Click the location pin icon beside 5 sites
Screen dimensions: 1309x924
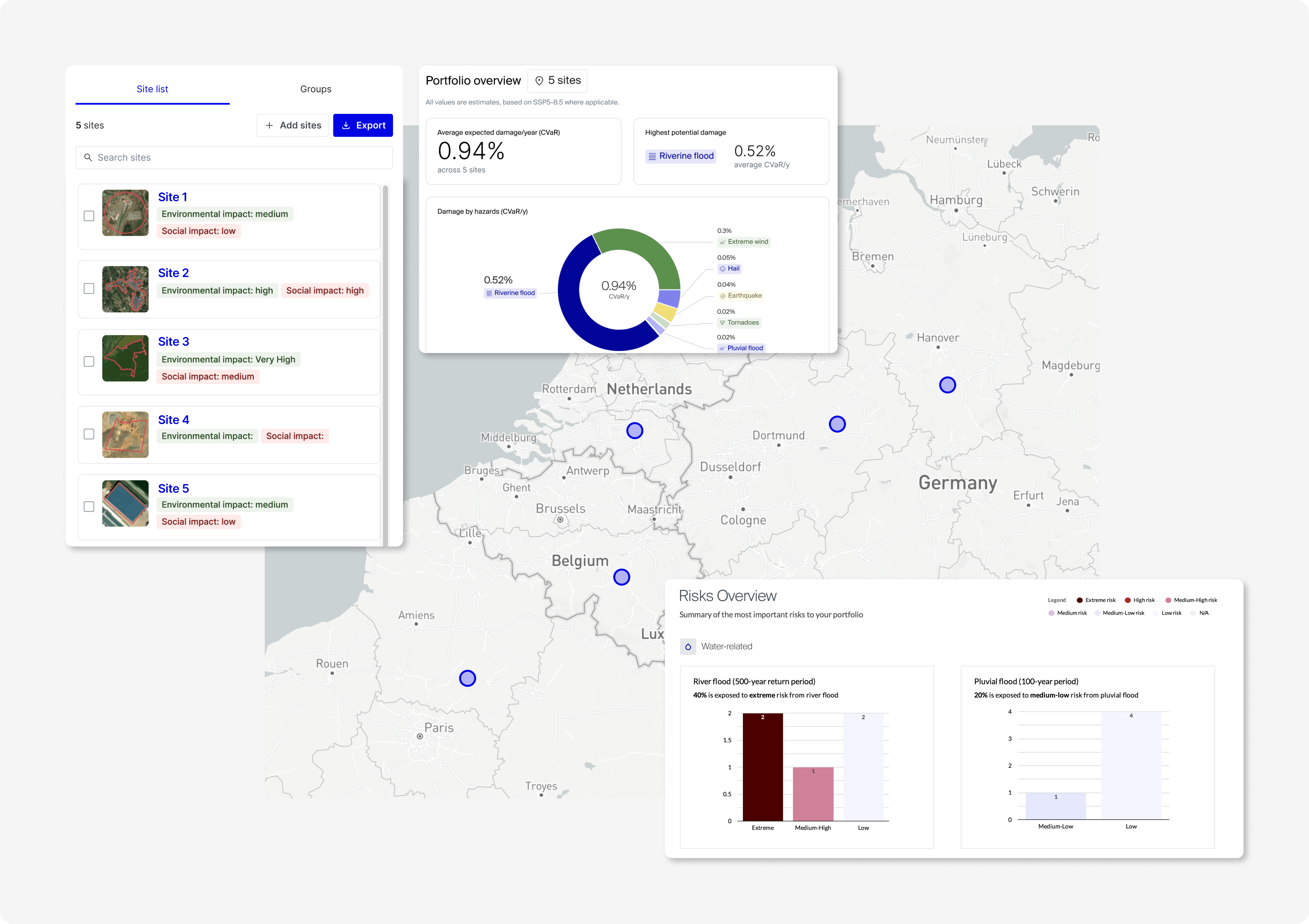coord(539,81)
